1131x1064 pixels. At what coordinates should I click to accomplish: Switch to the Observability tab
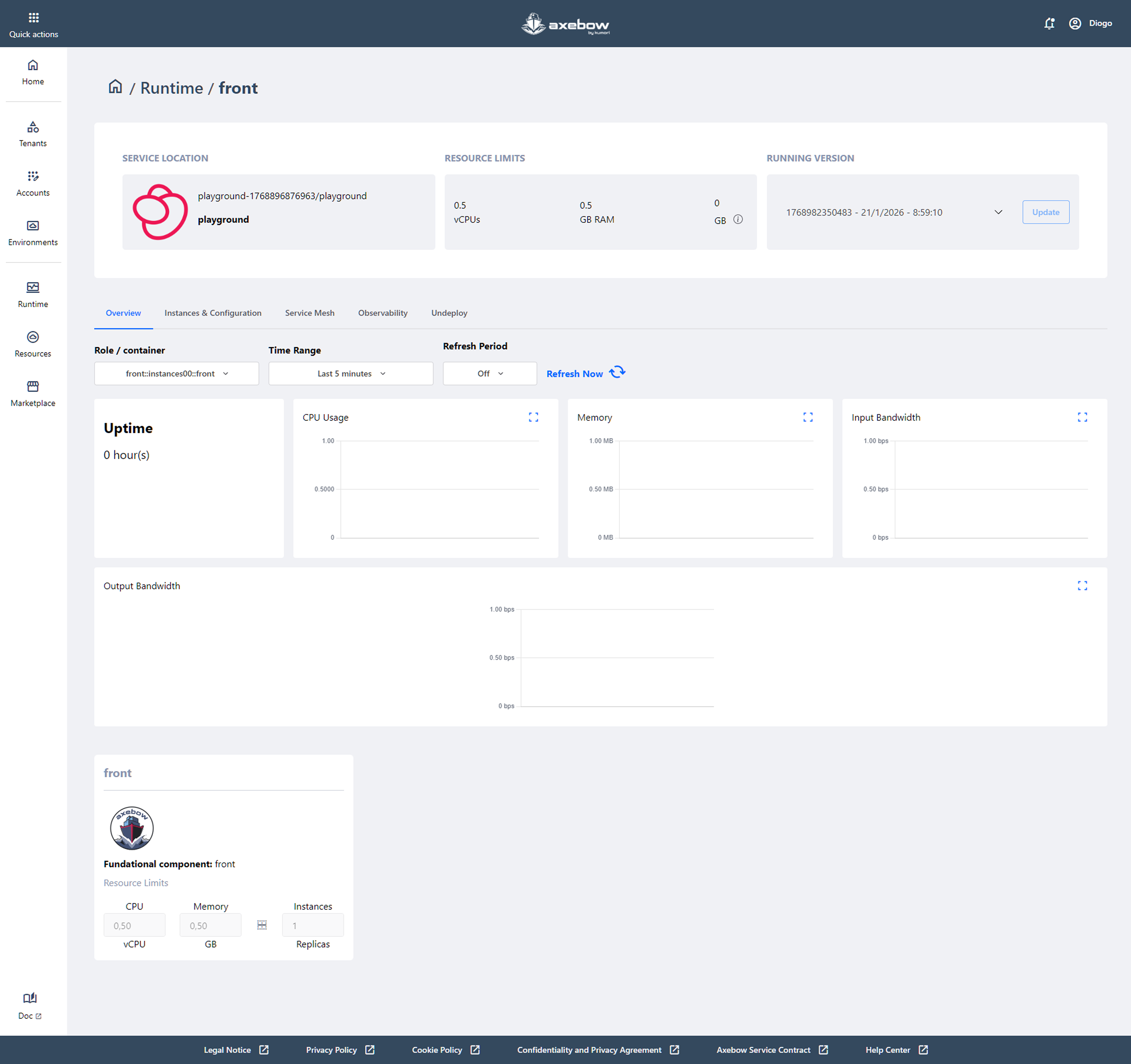382,313
